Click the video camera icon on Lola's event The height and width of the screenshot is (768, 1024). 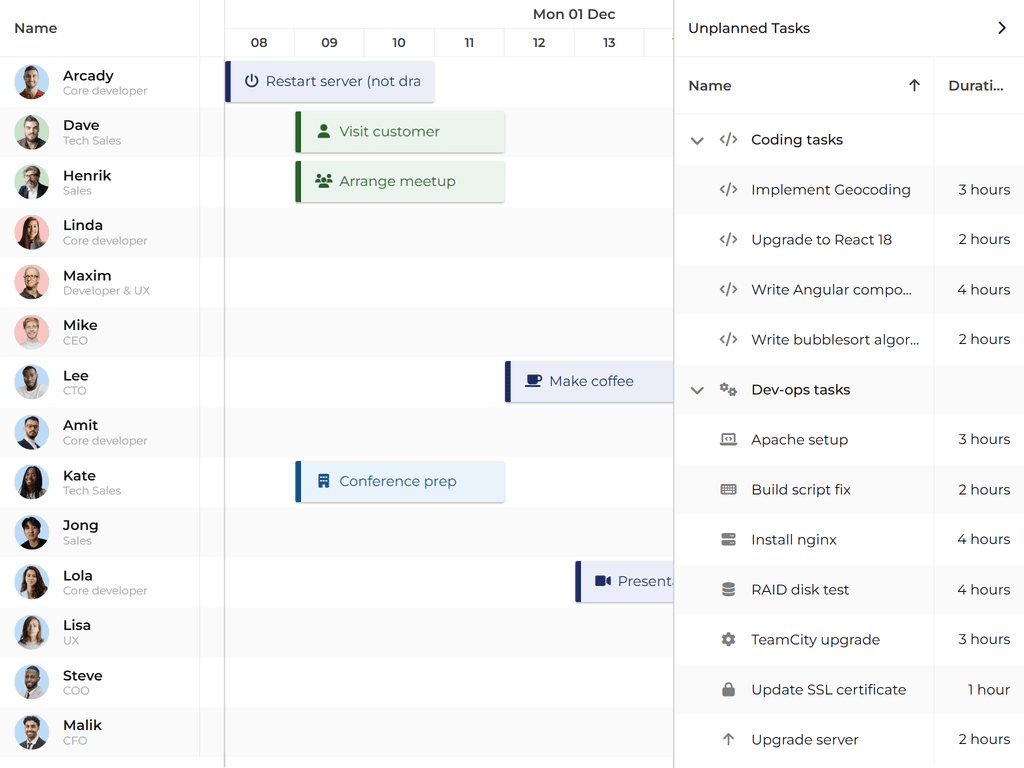coord(603,581)
